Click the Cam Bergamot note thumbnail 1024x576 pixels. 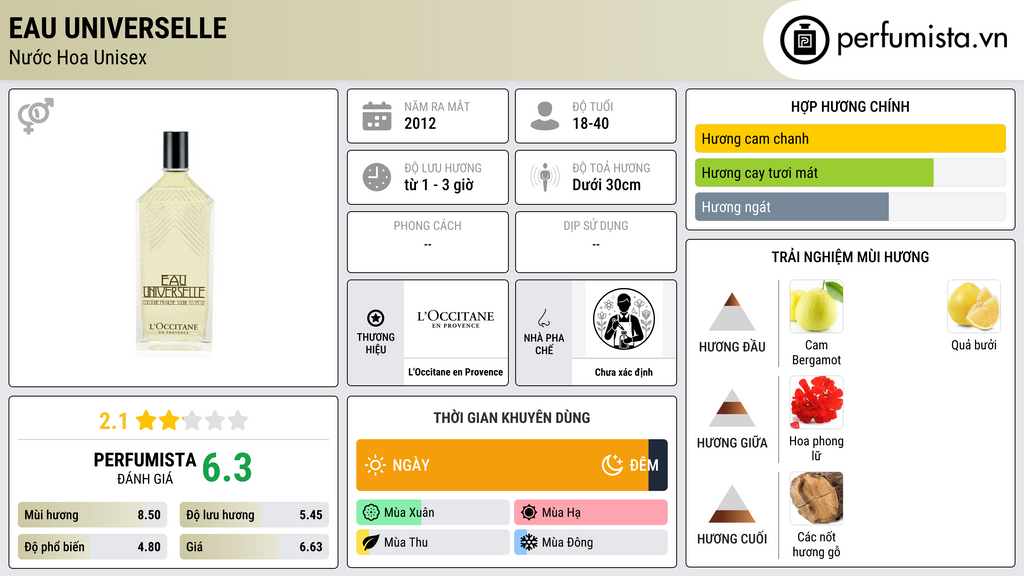tap(816, 307)
